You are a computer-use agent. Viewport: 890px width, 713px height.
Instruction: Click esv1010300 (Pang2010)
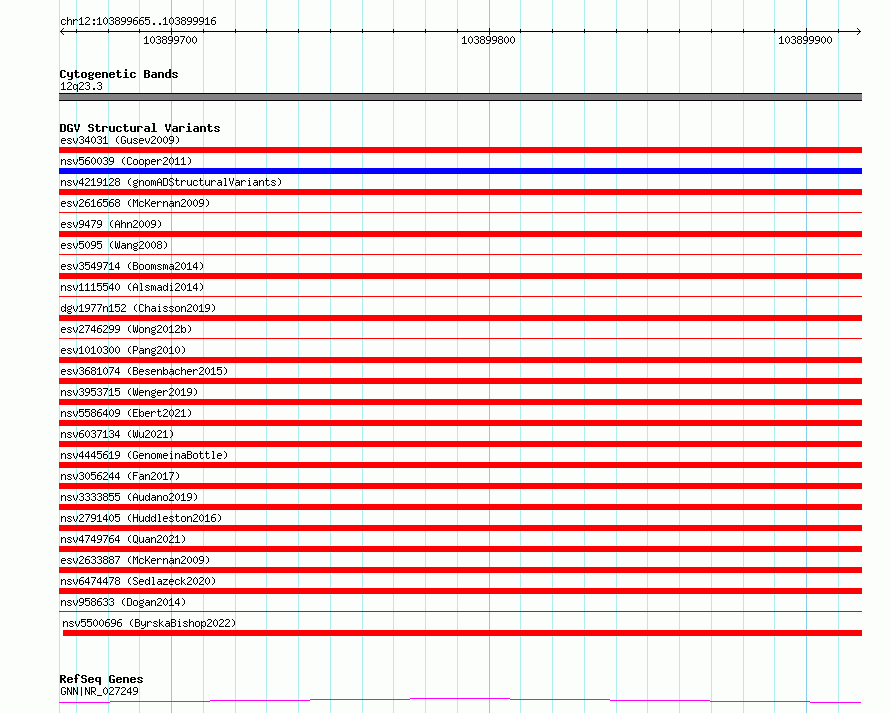pyautogui.click(x=123, y=350)
